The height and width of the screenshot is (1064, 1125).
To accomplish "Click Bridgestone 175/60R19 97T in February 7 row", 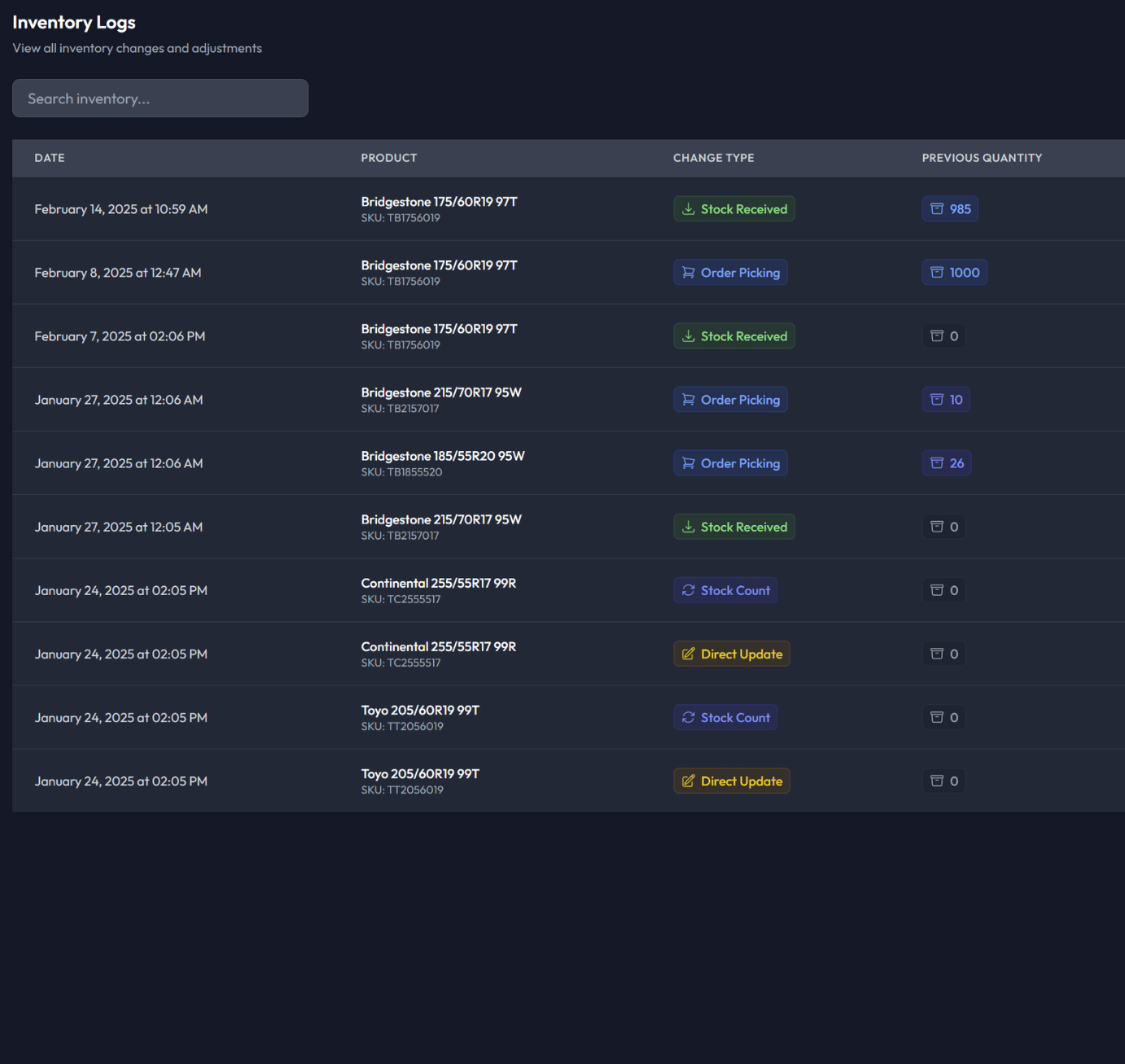I will (x=440, y=329).
